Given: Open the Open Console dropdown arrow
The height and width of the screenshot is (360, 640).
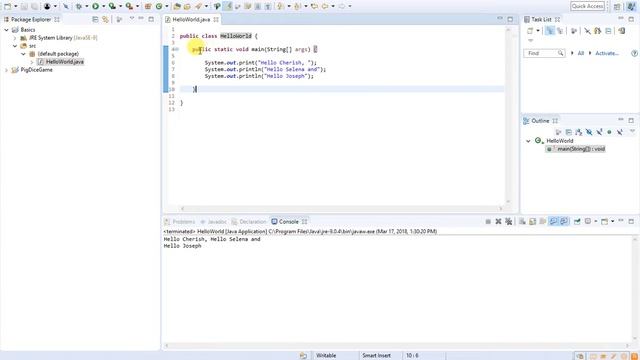Looking at the screenshot, I should pyautogui.click(x=612, y=221).
